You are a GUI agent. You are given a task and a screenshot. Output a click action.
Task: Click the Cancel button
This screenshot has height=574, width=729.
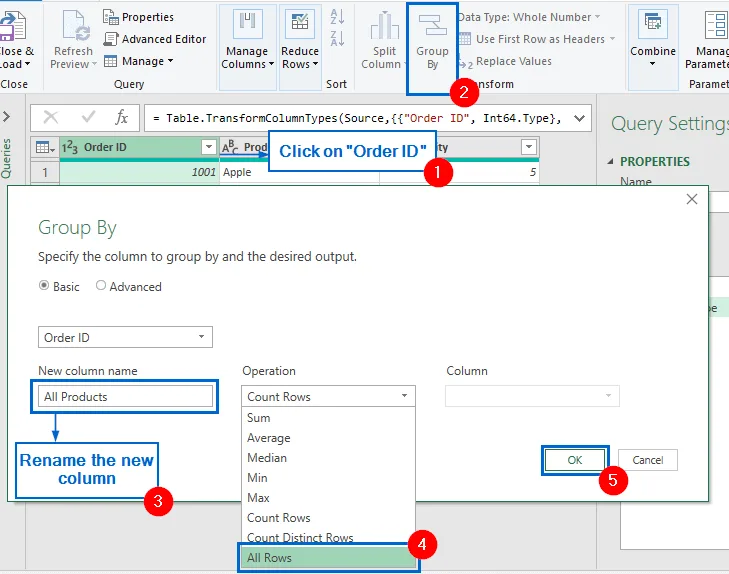pos(648,460)
